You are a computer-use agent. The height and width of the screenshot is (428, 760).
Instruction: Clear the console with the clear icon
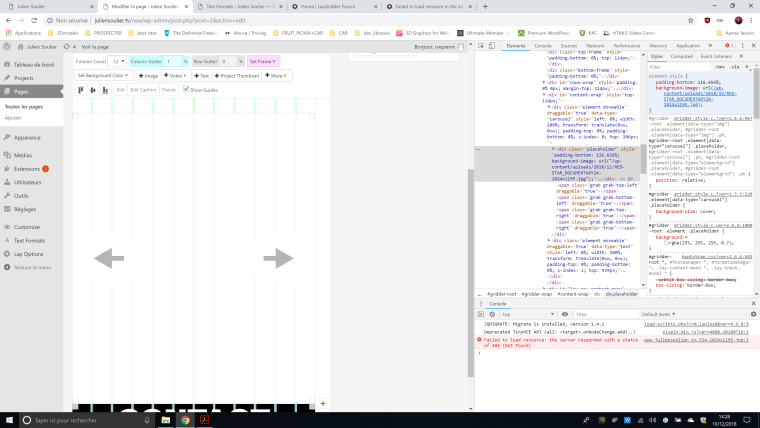click(x=492, y=314)
